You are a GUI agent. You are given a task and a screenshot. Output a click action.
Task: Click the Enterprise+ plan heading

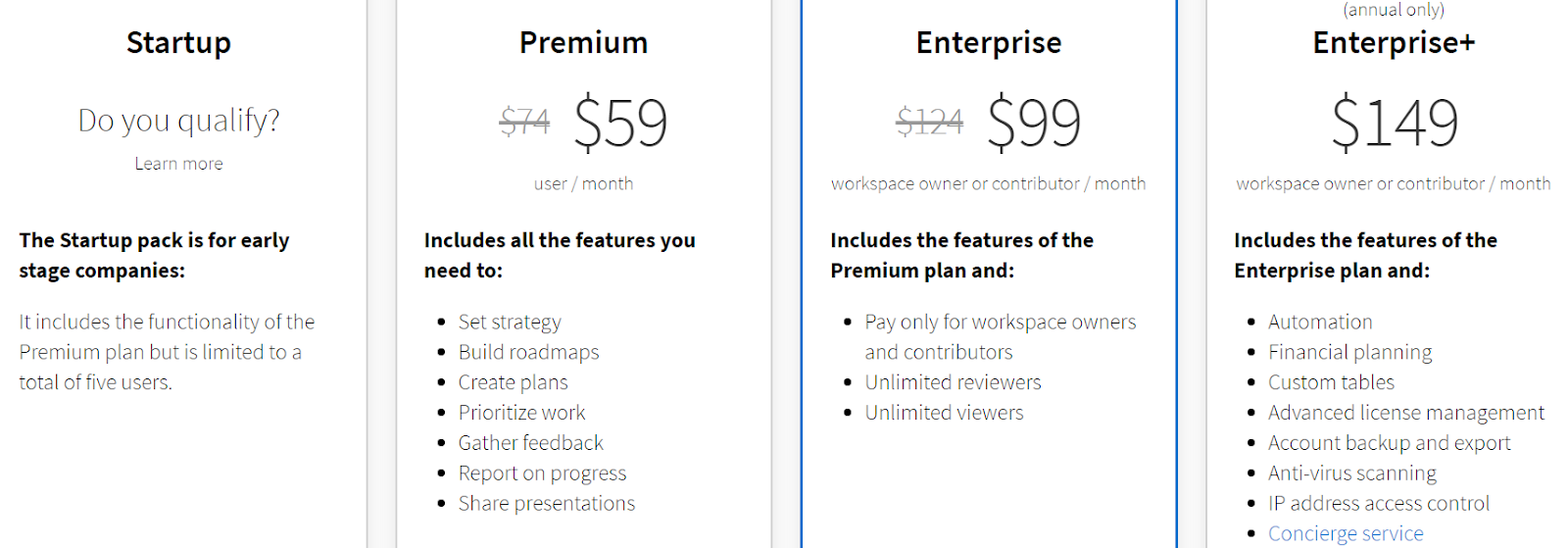click(x=1393, y=43)
